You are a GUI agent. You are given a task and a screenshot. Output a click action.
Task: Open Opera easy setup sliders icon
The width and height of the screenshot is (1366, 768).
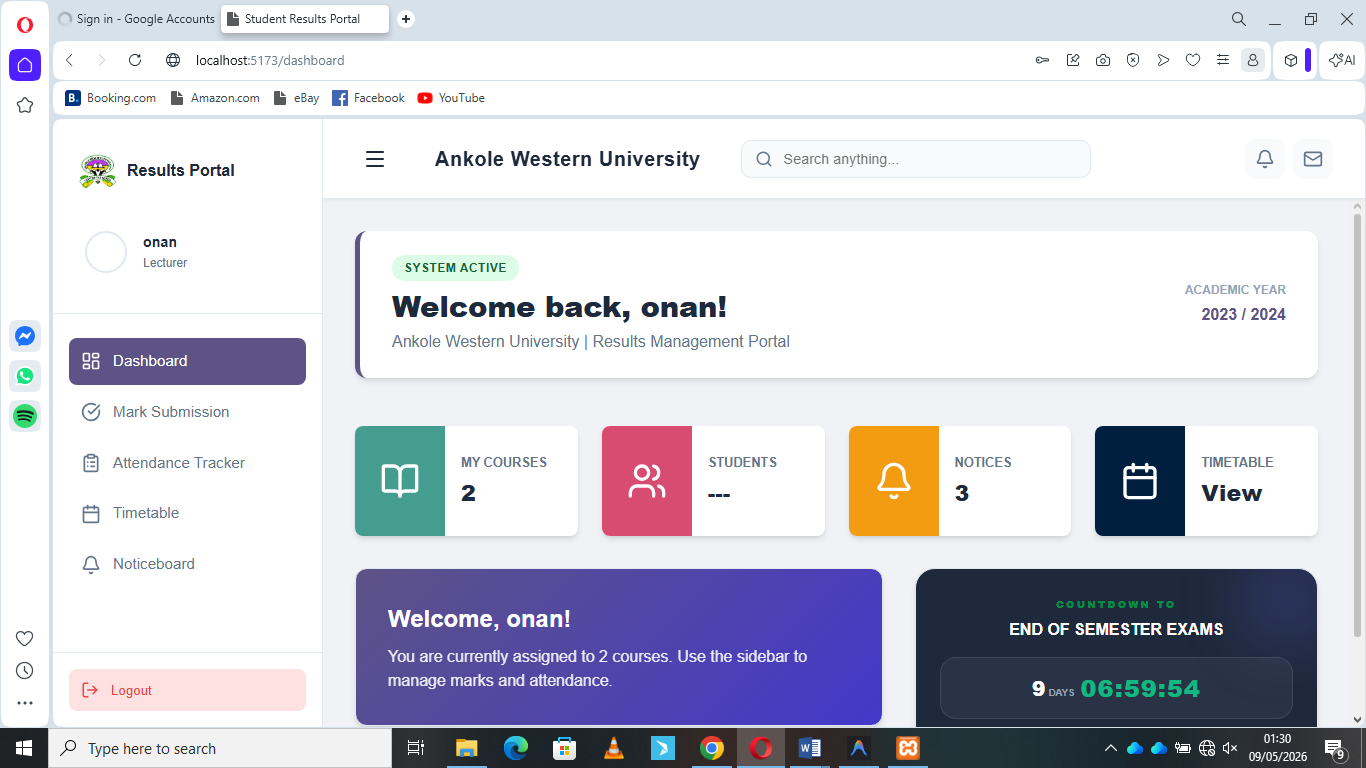1223,60
